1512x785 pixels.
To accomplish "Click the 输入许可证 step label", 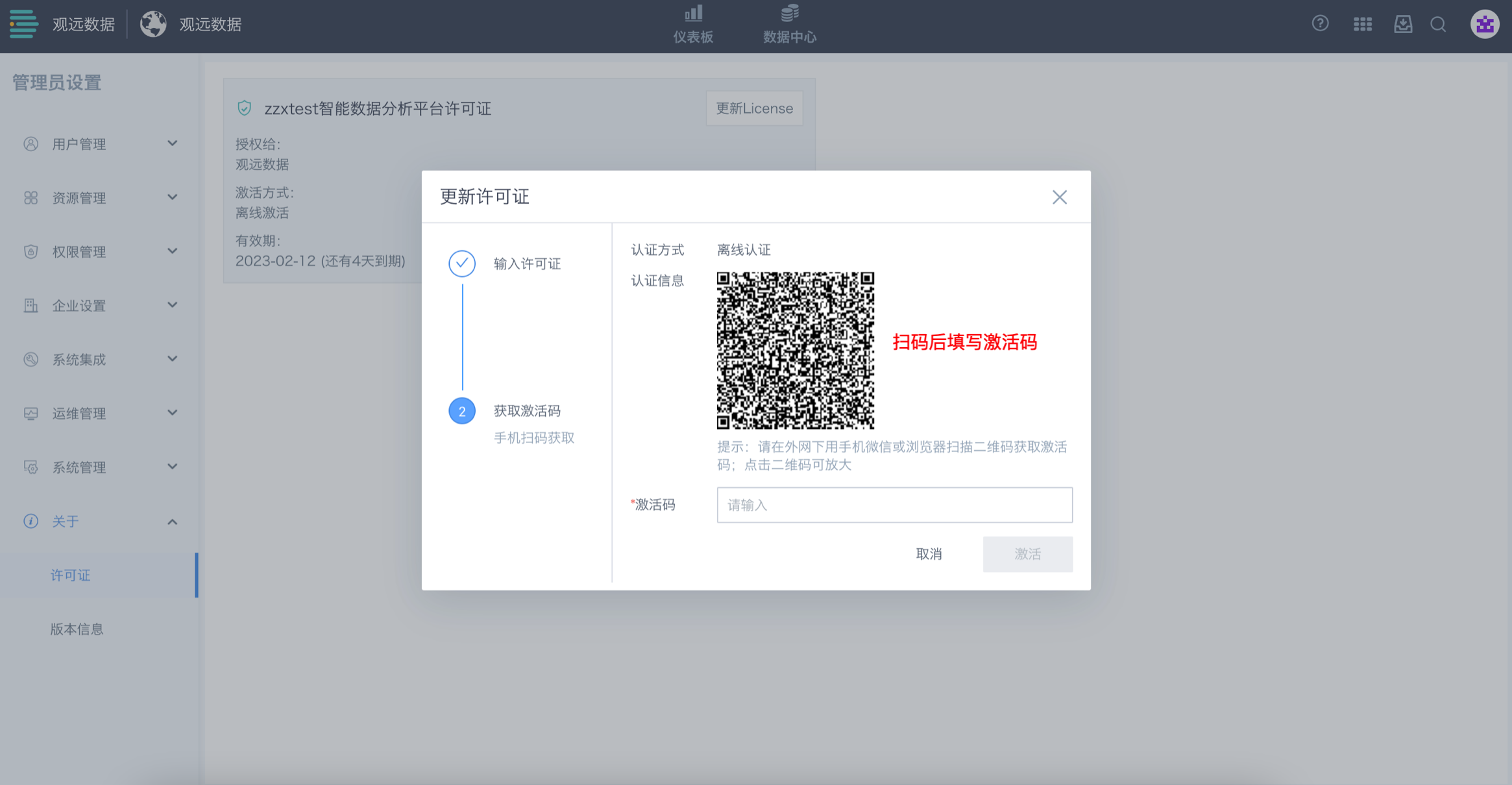I will pos(527,263).
